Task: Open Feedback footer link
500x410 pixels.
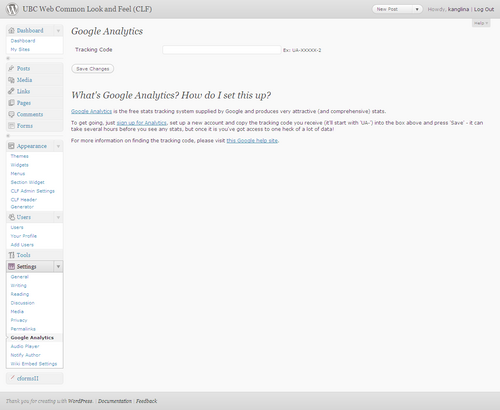Action: tap(146, 401)
